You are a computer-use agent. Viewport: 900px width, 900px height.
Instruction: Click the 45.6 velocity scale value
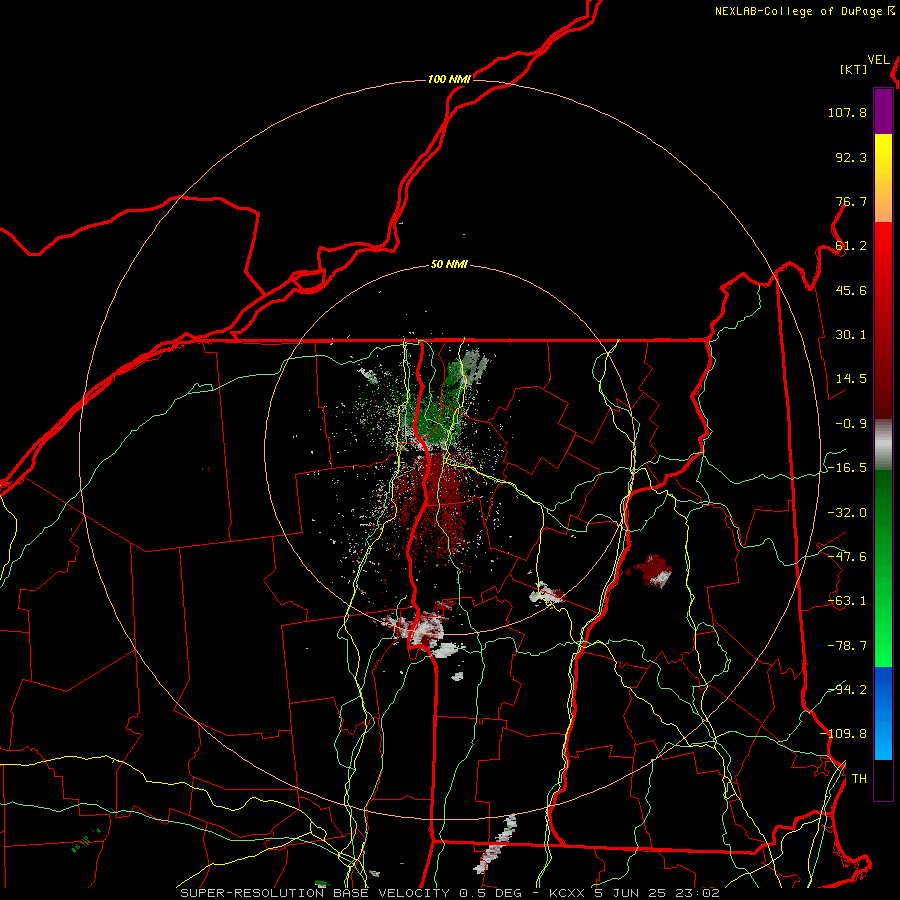point(851,290)
